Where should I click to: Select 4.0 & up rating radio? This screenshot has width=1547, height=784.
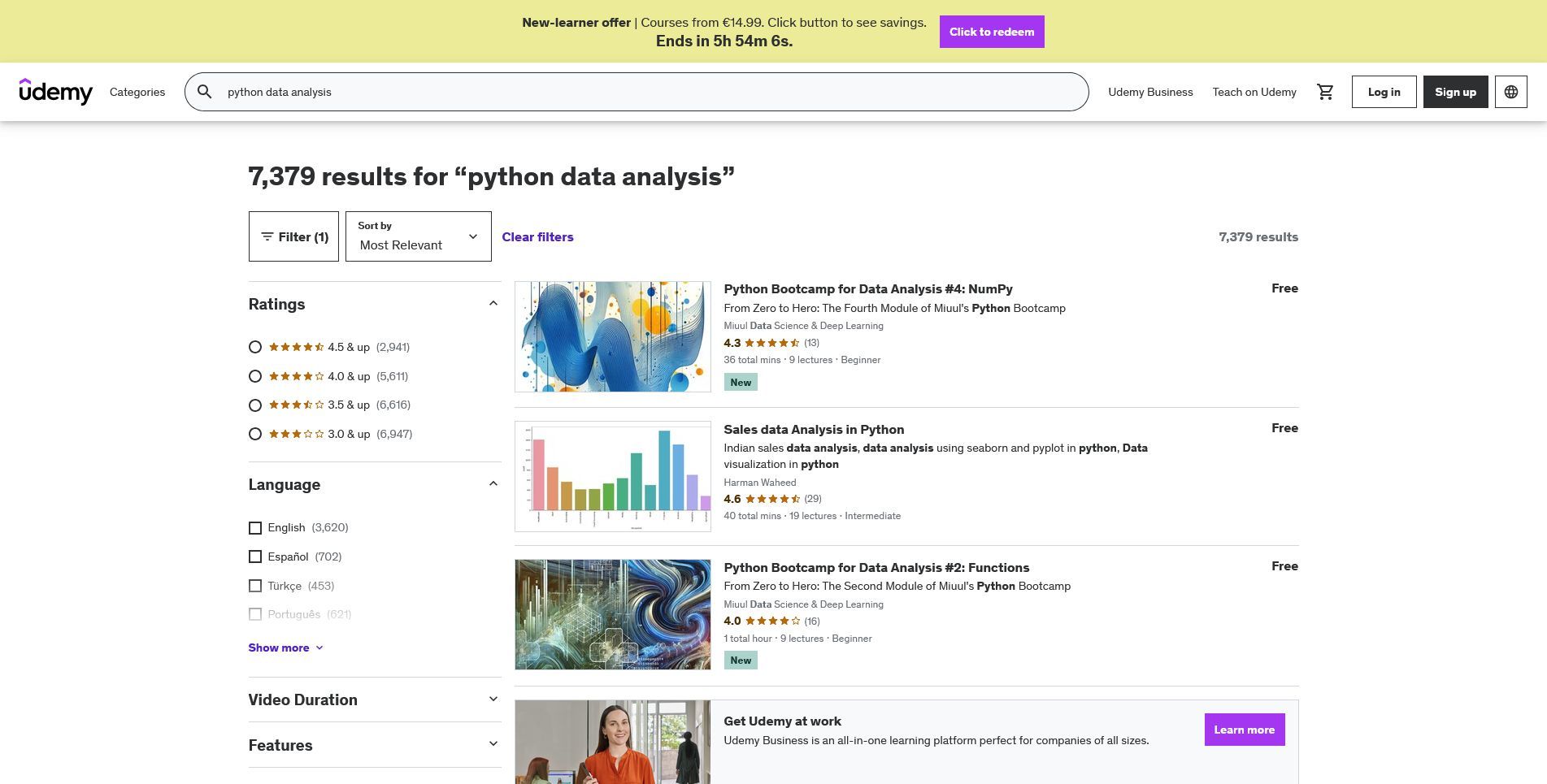[x=255, y=376]
